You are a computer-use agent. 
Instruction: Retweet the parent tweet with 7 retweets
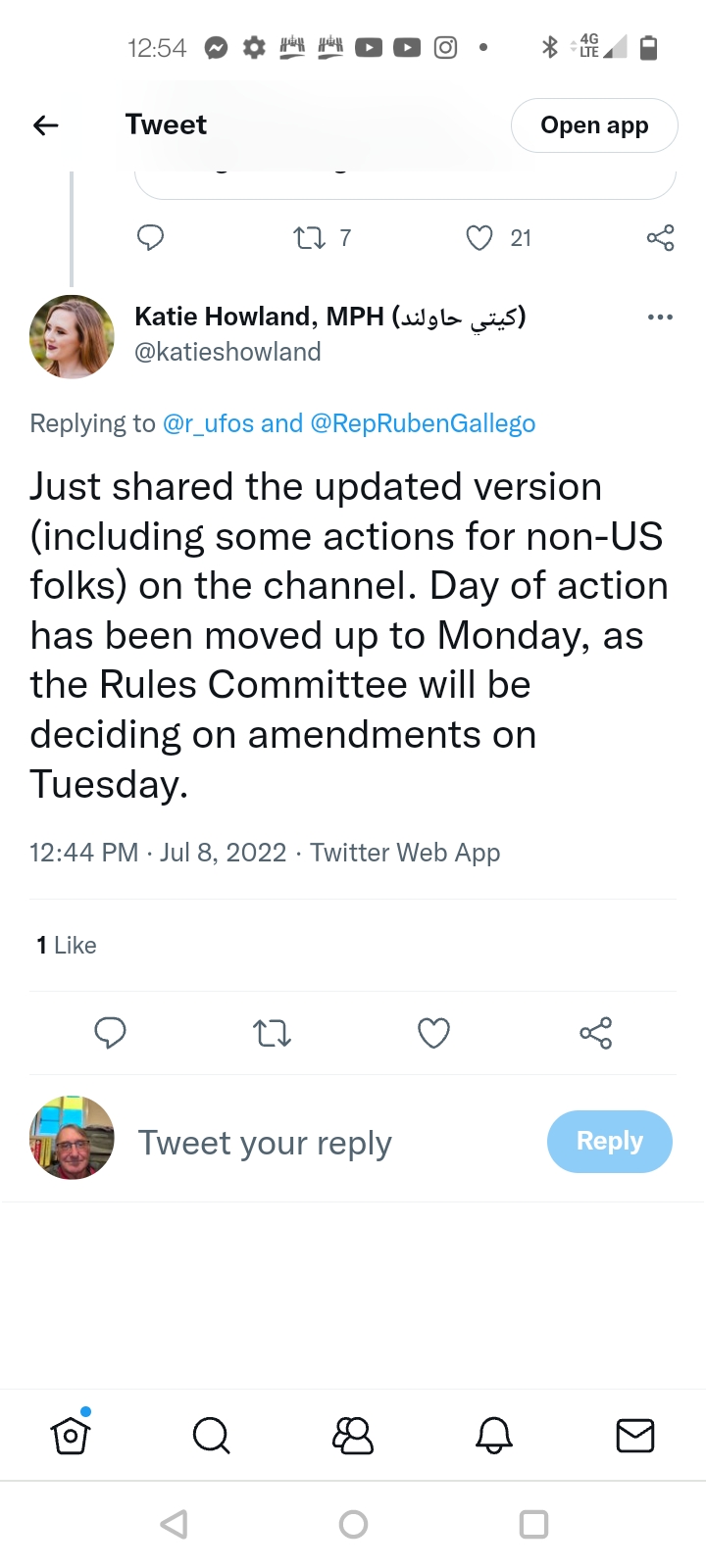[310, 238]
